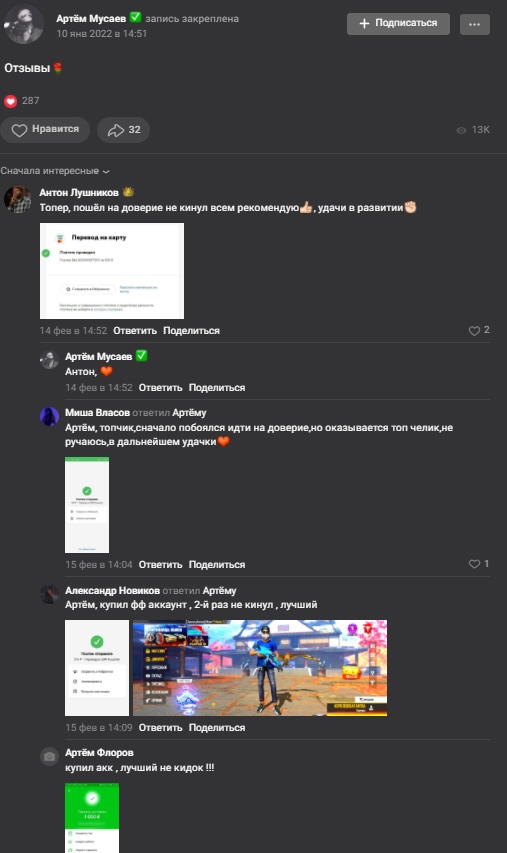
Task: Open Артём Флоров's green receipt thumbnail
Action: [92, 818]
